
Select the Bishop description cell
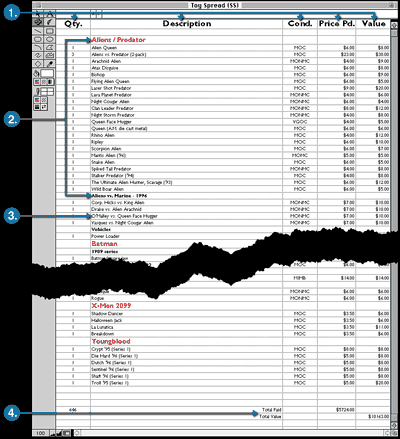[x=187, y=75]
